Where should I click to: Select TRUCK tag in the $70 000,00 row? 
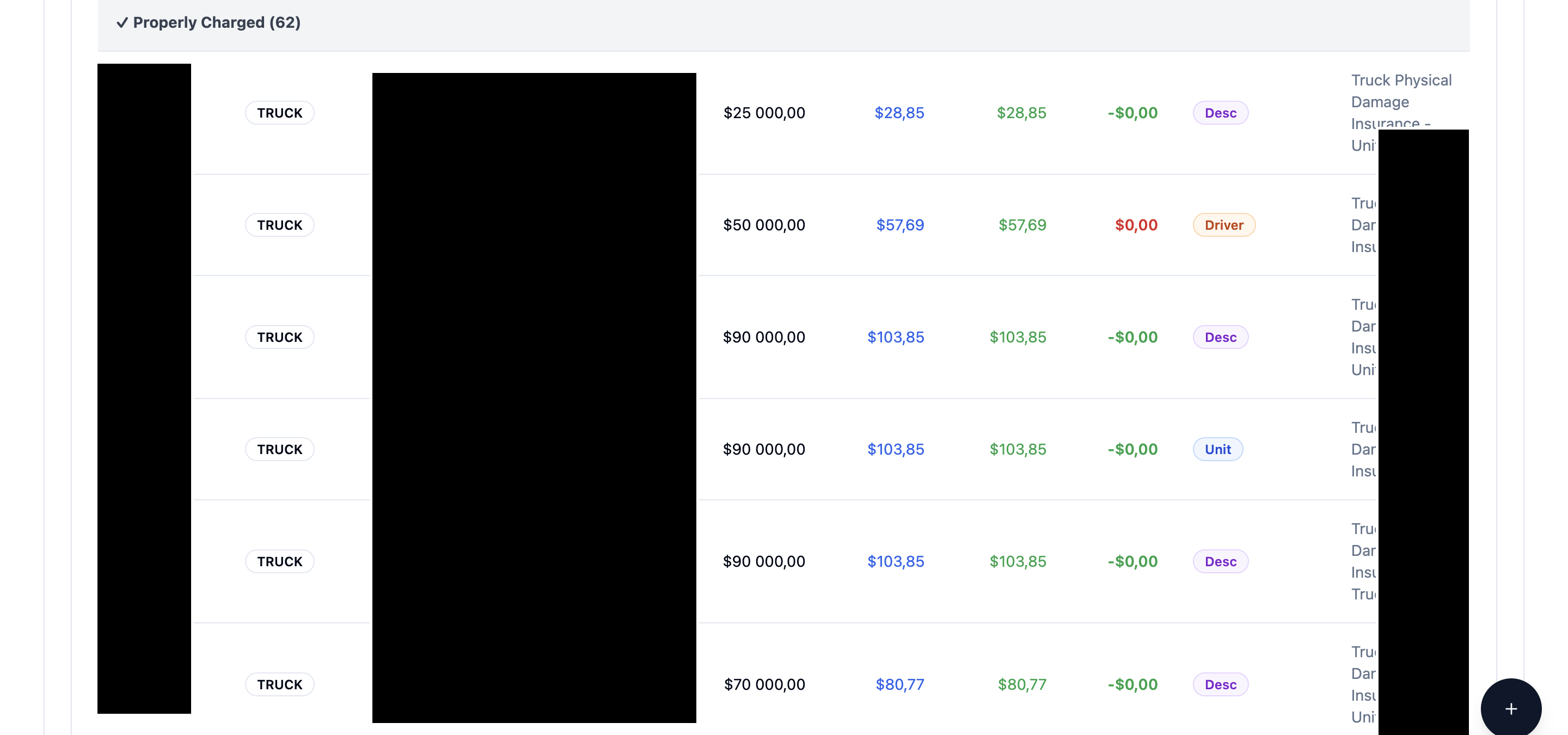pyautogui.click(x=279, y=684)
